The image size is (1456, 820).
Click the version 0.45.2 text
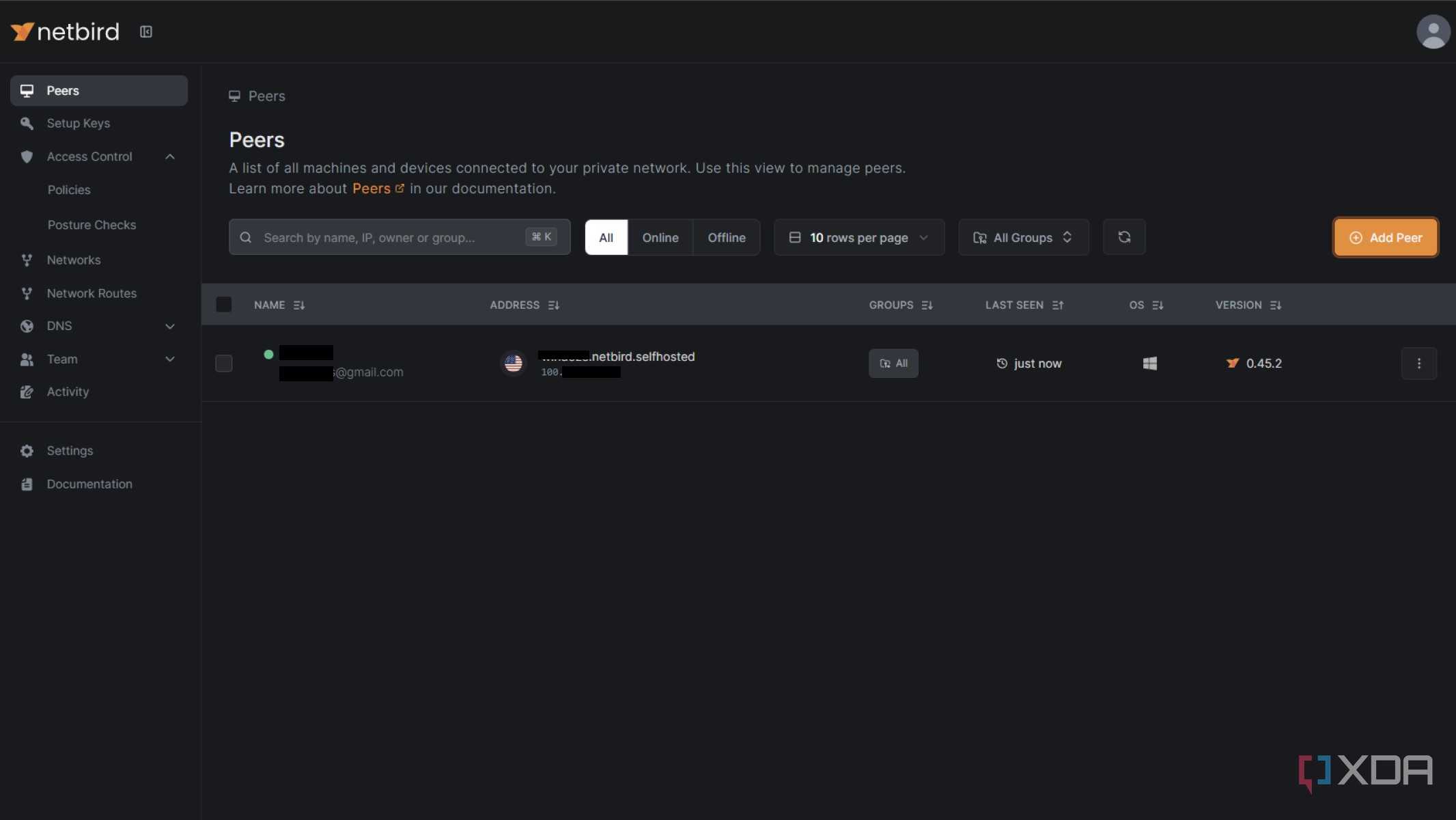click(1264, 364)
